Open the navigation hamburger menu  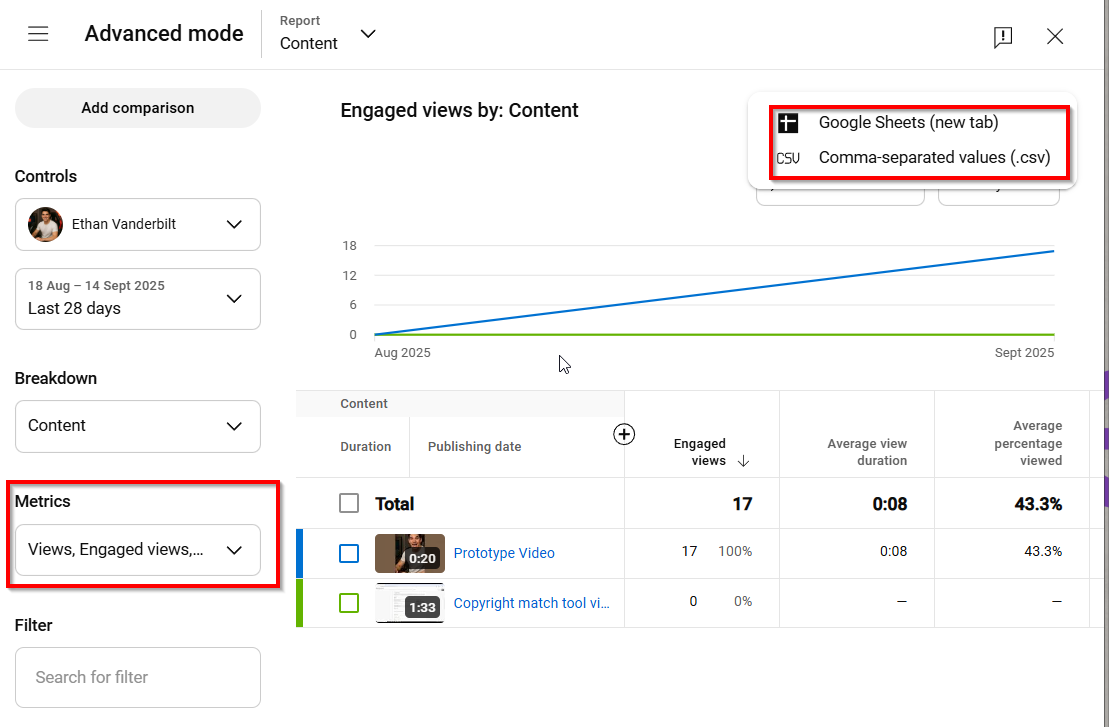pyautogui.click(x=38, y=33)
